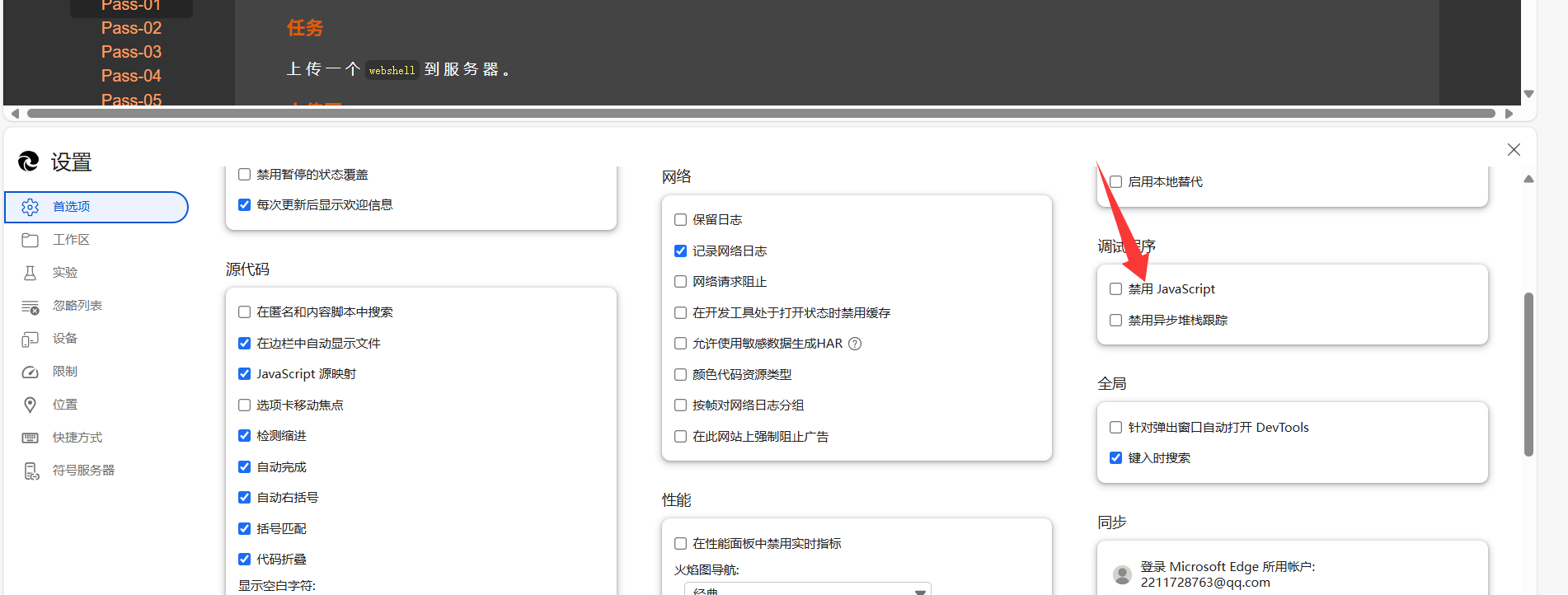Uncheck JavaScript 源映射
The height and width of the screenshot is (595, 1568).
[244, 374]
